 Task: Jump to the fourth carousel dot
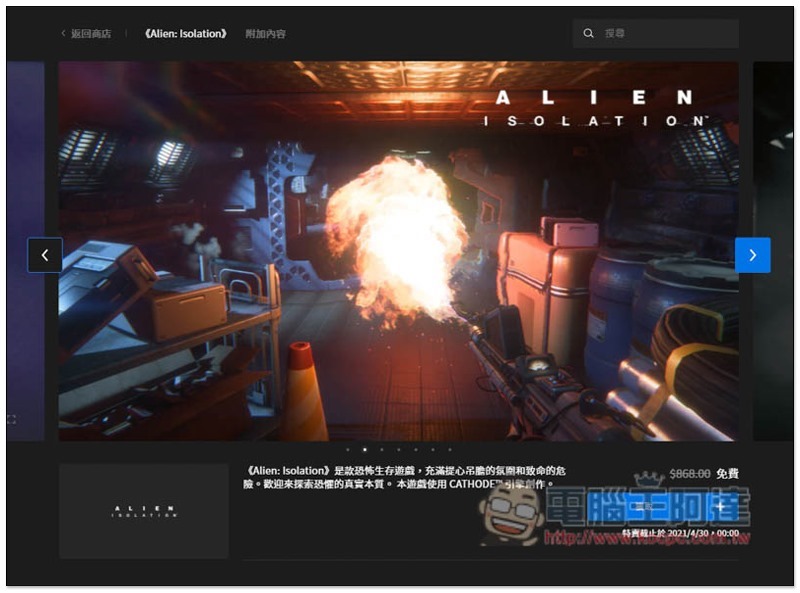(x=399, y=450)
